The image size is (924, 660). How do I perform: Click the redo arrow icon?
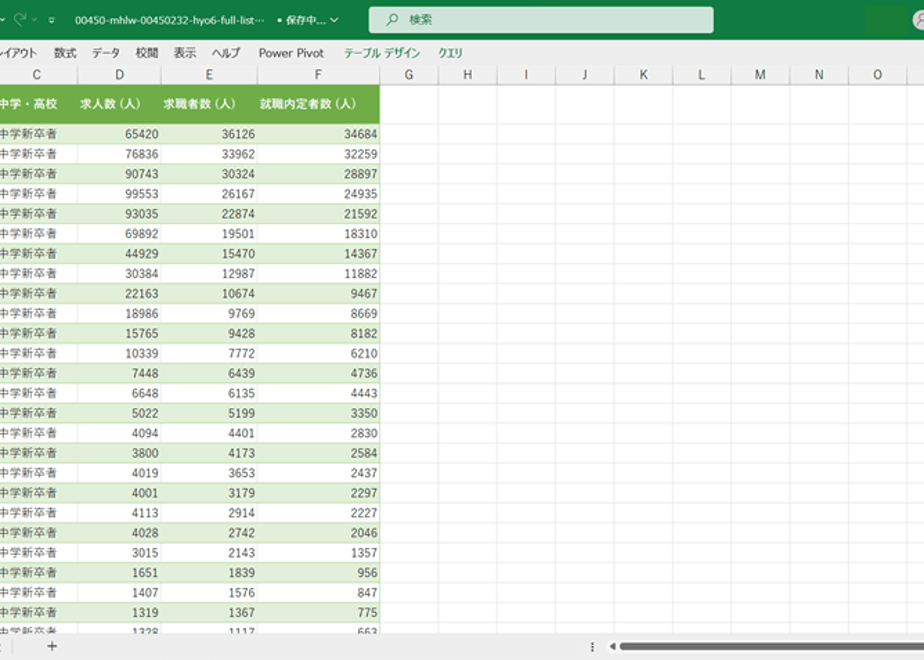(x=19, y=19)
